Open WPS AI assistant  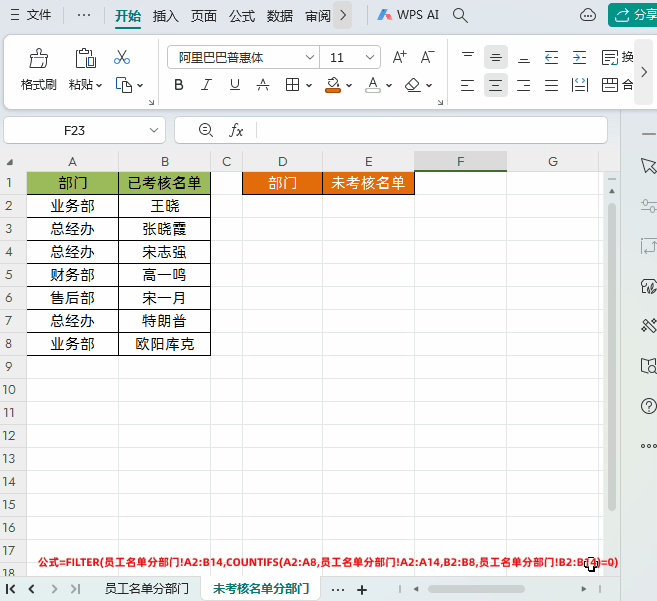coord(408,15)
